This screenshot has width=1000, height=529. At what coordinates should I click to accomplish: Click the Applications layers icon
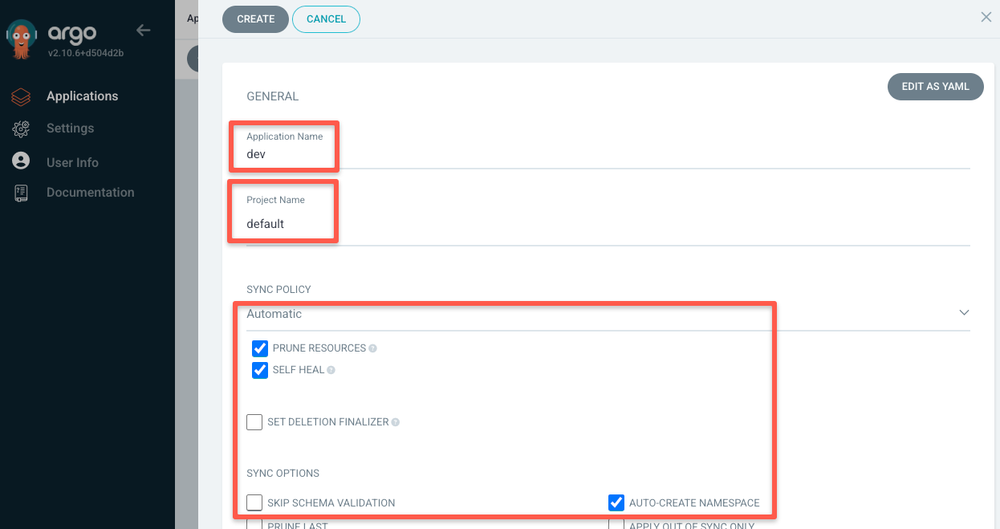click(21, 97)
